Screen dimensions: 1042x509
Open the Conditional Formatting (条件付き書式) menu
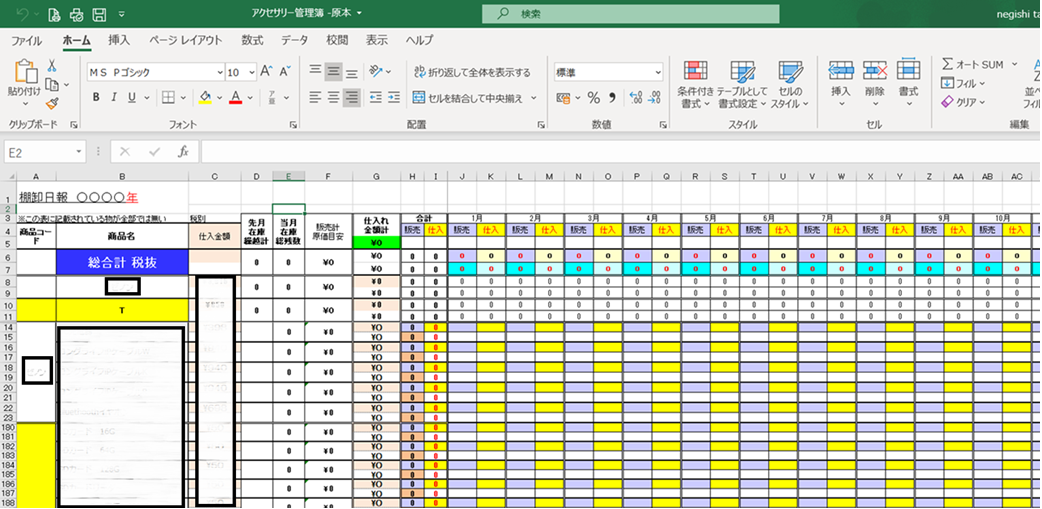(x=696, y=85)
